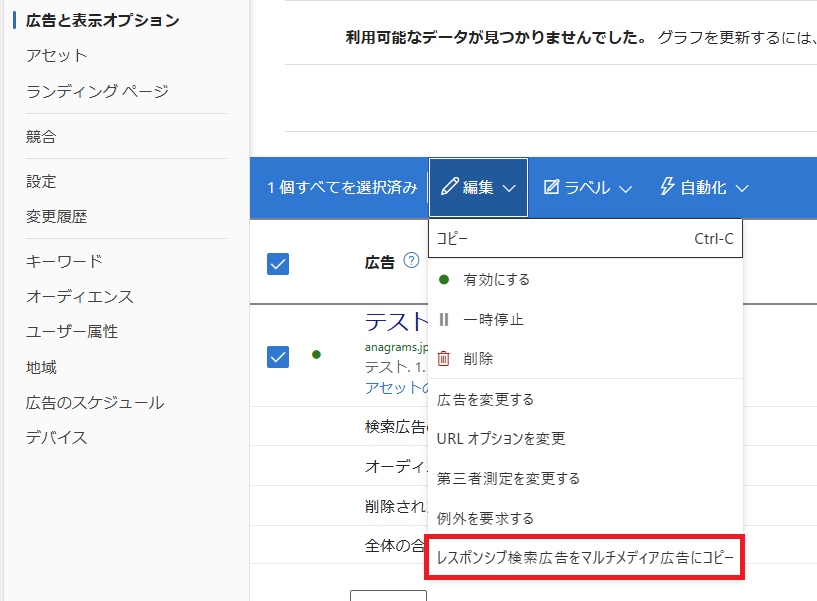The height and width of the screenshot is (601, 817).
Task: Collapse the 編集 dropdown chevron
Action: pos(509,188)
